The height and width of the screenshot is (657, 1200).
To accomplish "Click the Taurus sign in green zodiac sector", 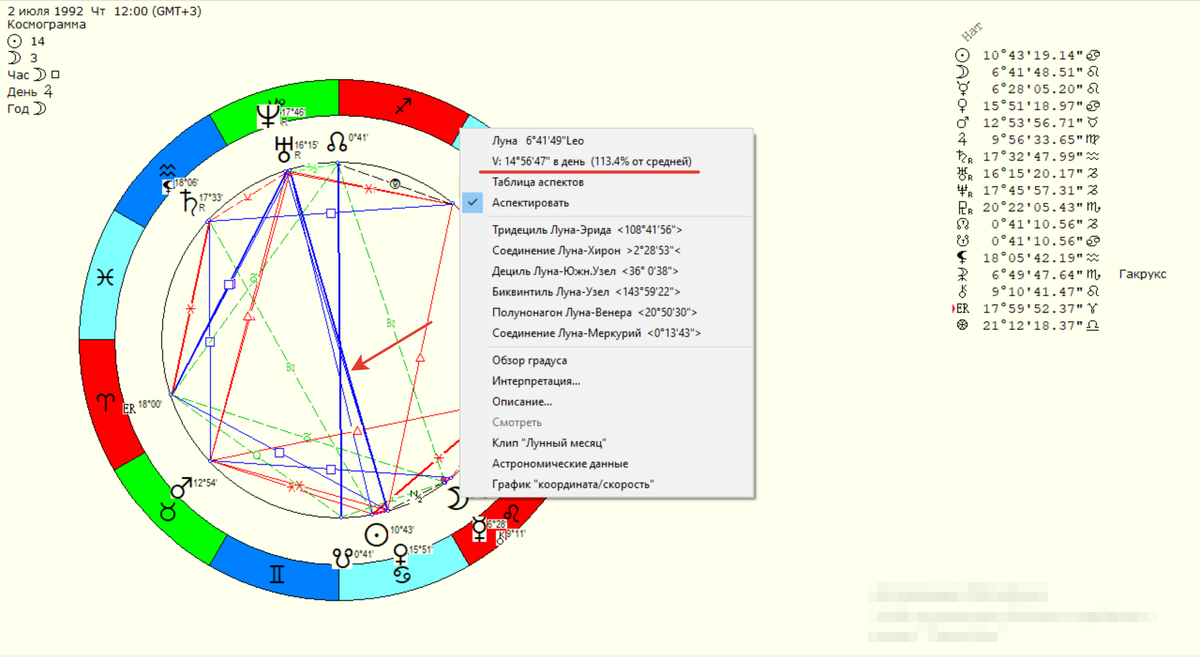I will point(166,511).
